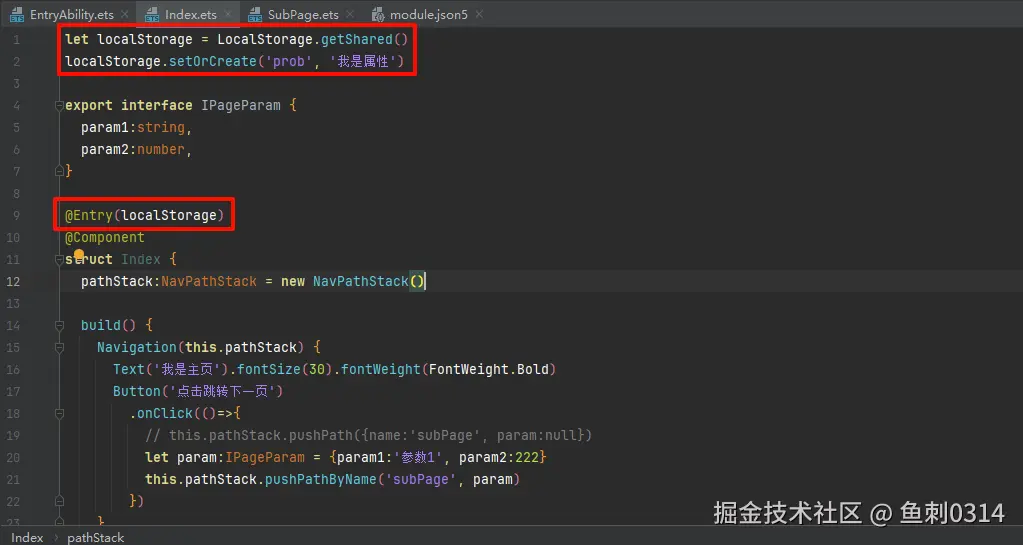Viewport: 1023px width, 545px height.
Task: Click the Index breadcrumb in the bottom bar
Action: 27,537
